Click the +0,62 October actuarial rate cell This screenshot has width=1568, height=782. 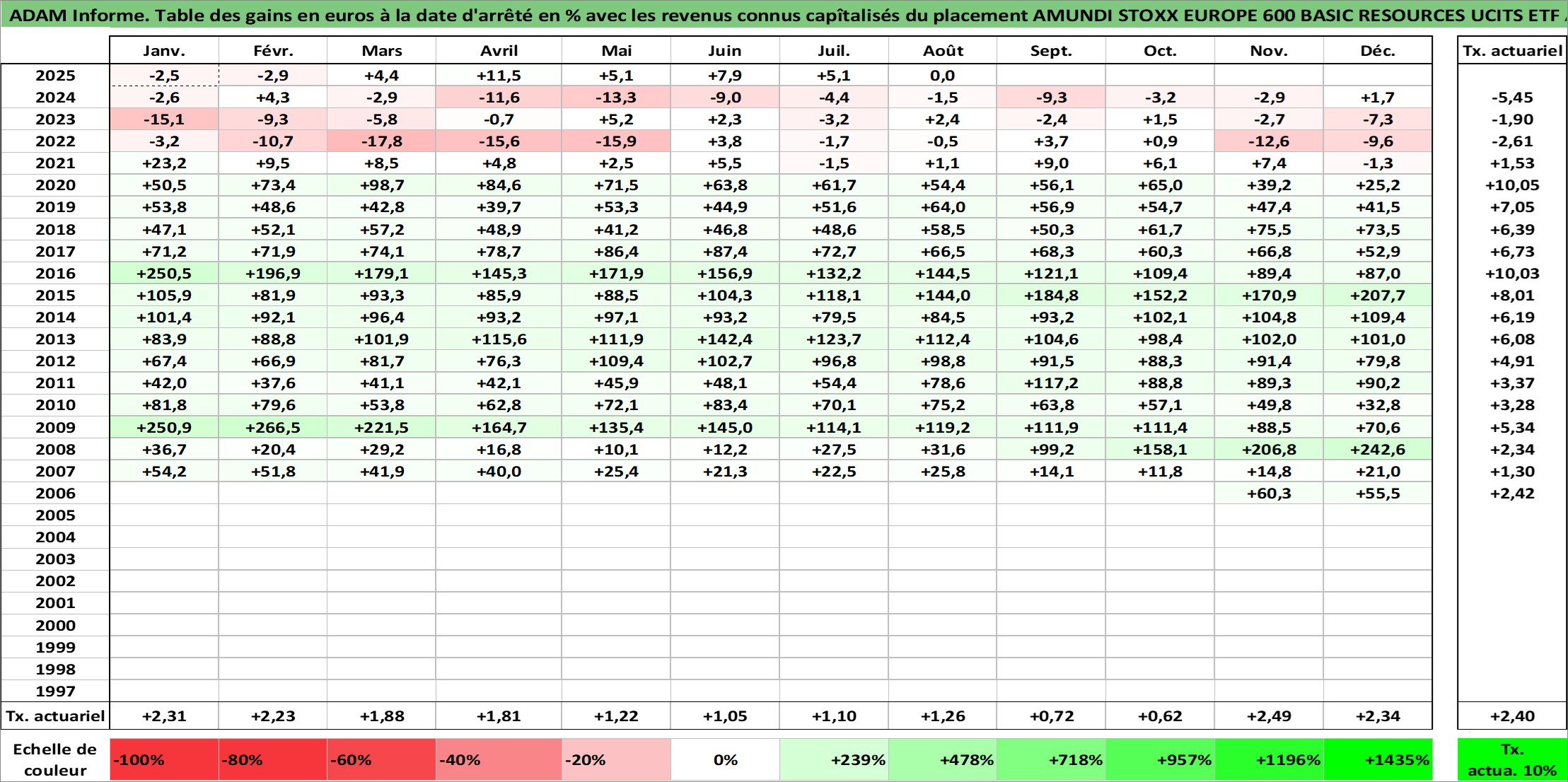pyautogui.click(x=1160, y=716)
